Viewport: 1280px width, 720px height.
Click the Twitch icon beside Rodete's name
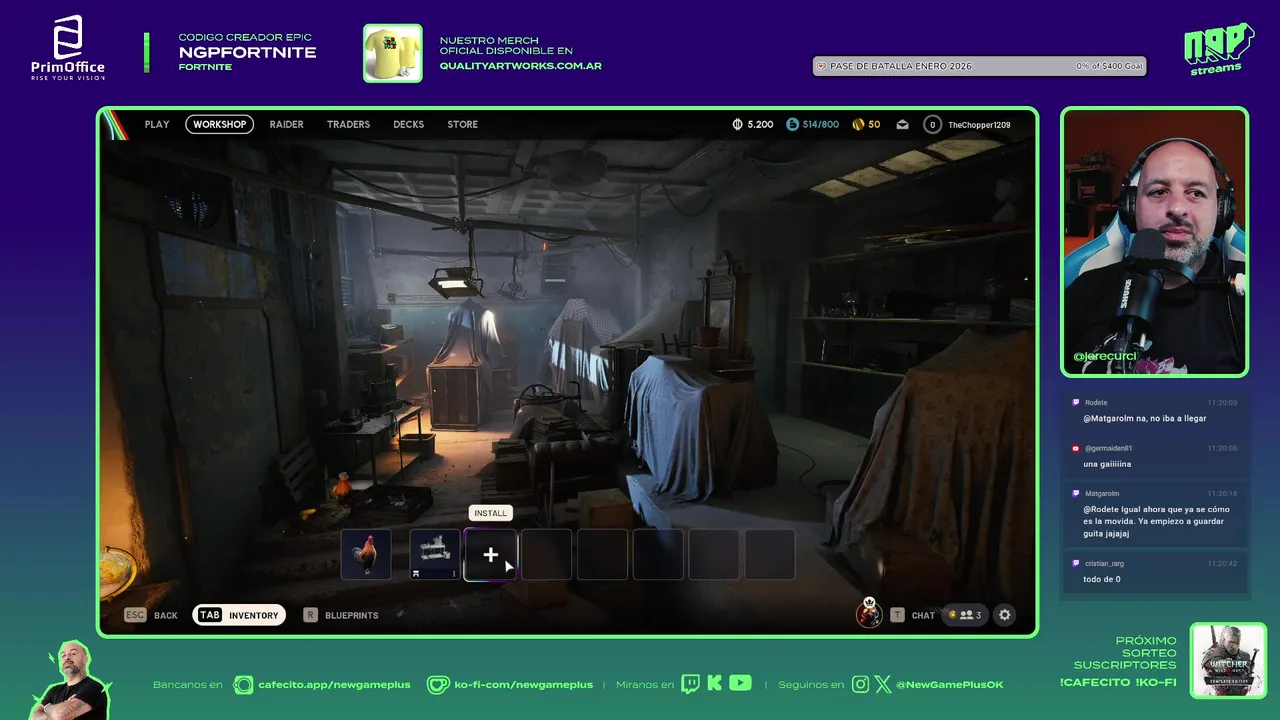(x=1076, y=402)
